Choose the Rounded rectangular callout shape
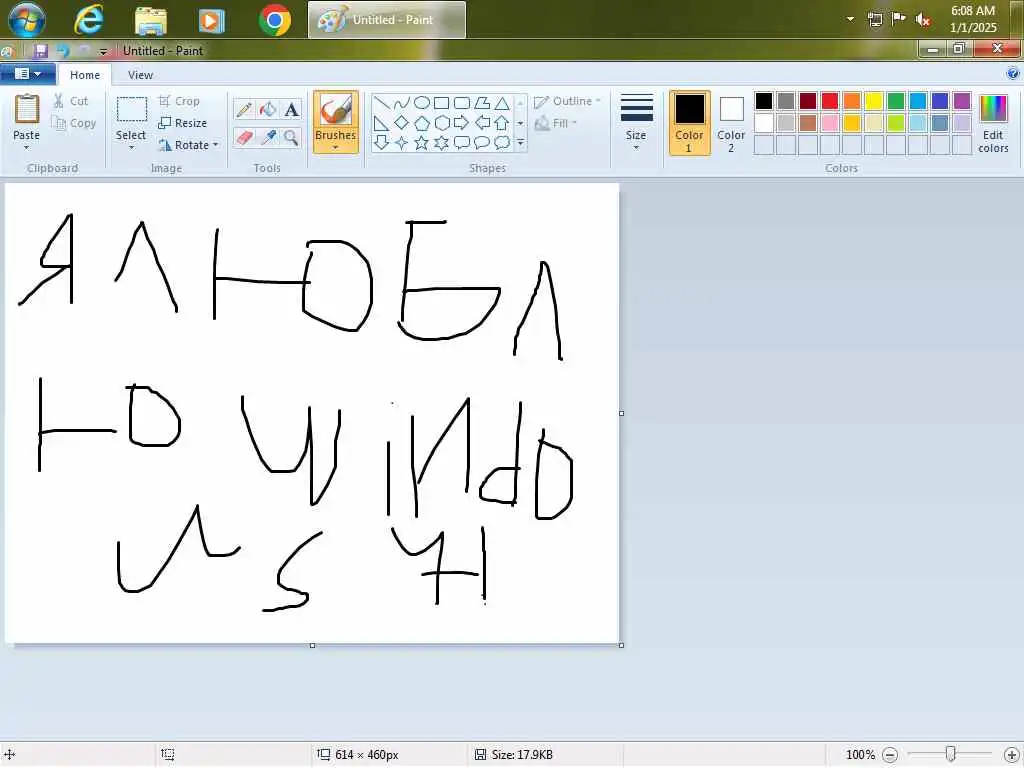 tap(462, 142)
